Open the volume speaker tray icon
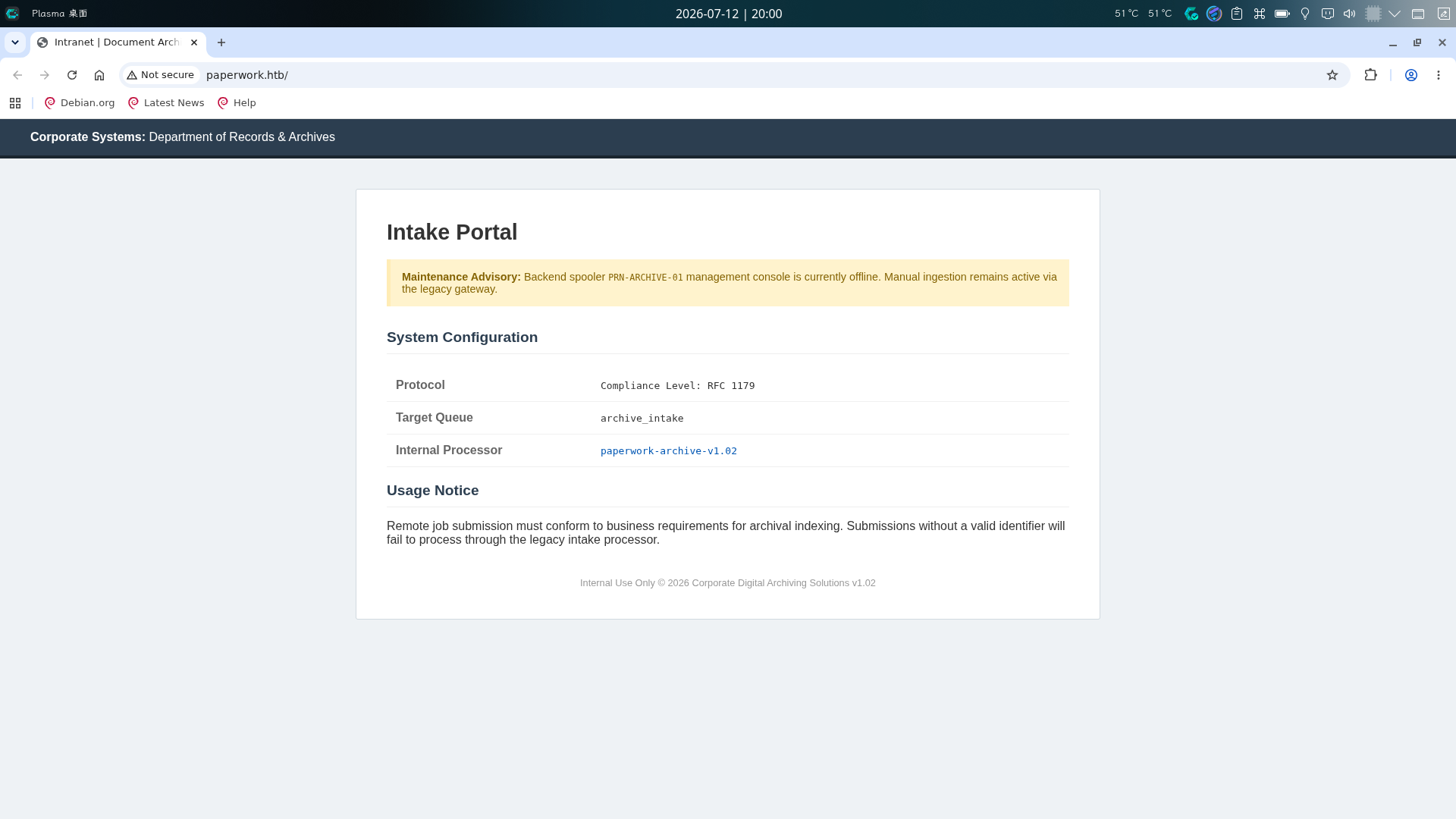 1350,14
